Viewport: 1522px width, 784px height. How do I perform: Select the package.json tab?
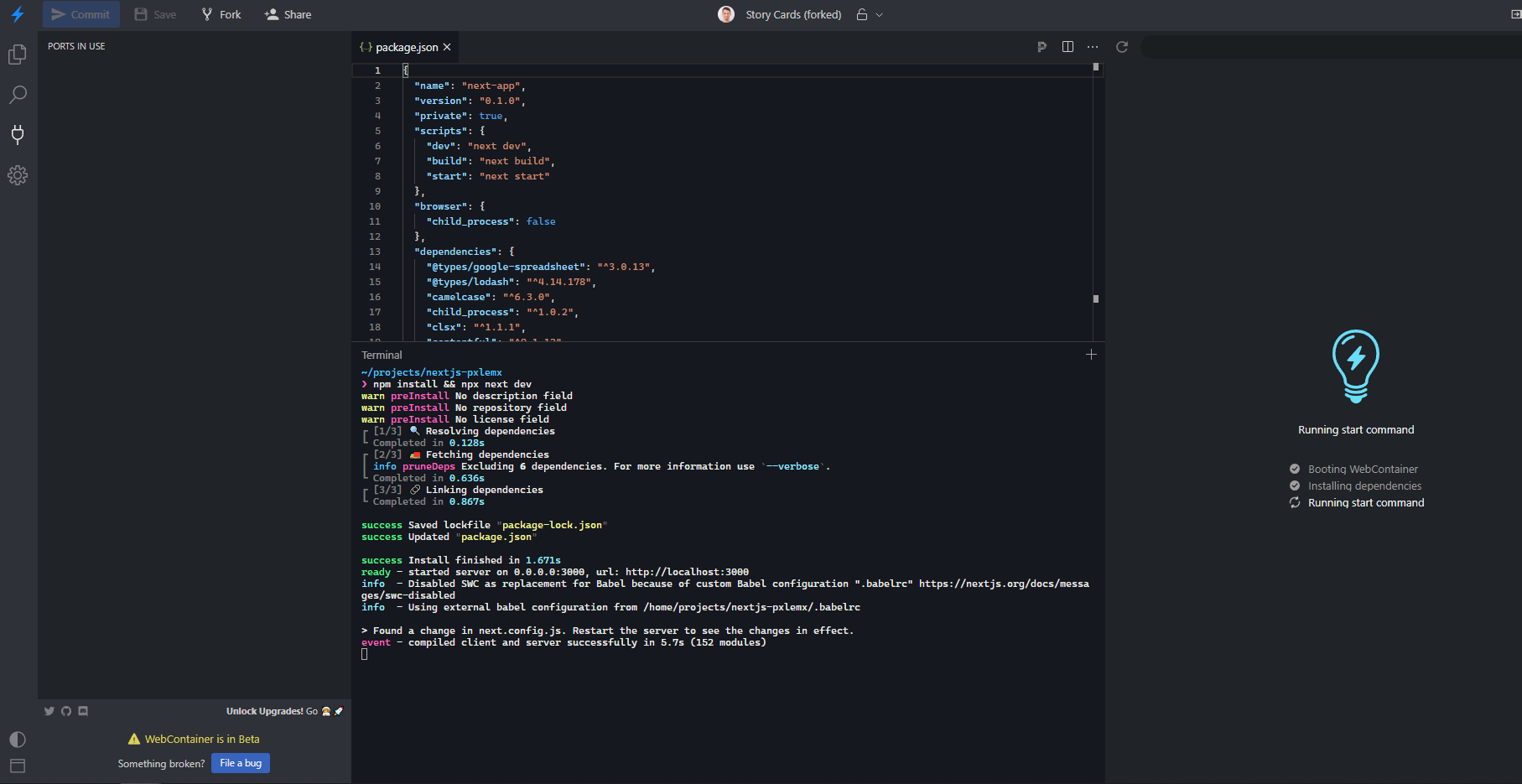pyautogui.click(x=406, y=47)
